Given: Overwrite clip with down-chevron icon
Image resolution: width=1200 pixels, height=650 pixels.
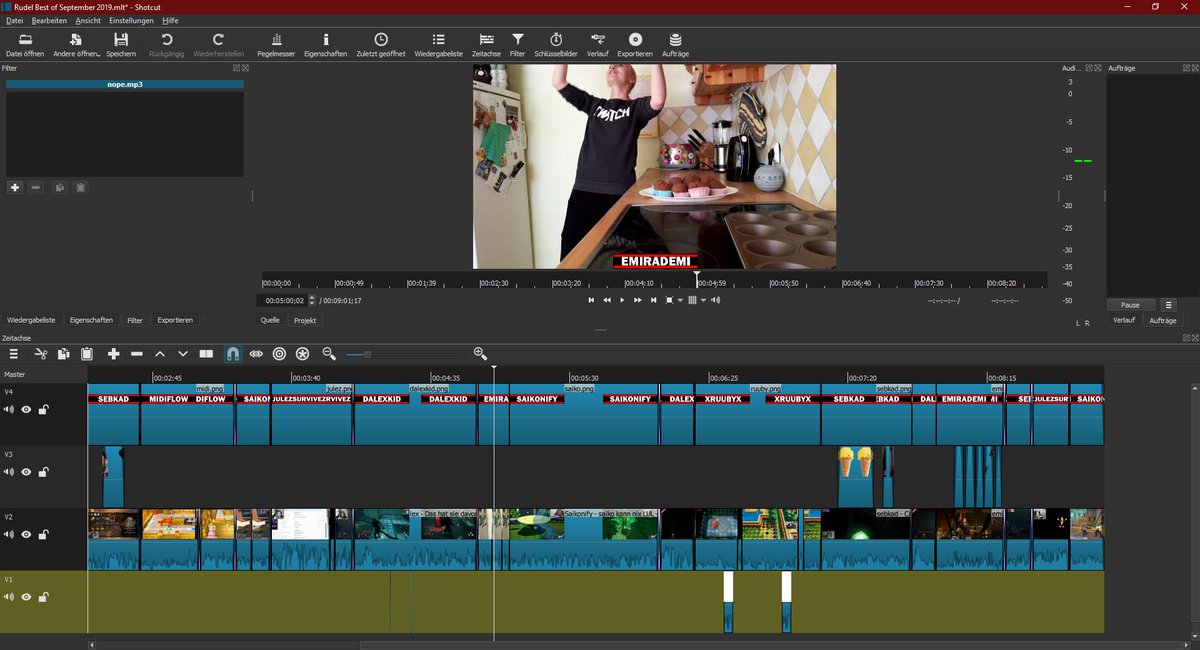Looking at the screenshot, I should click(183, 354).
